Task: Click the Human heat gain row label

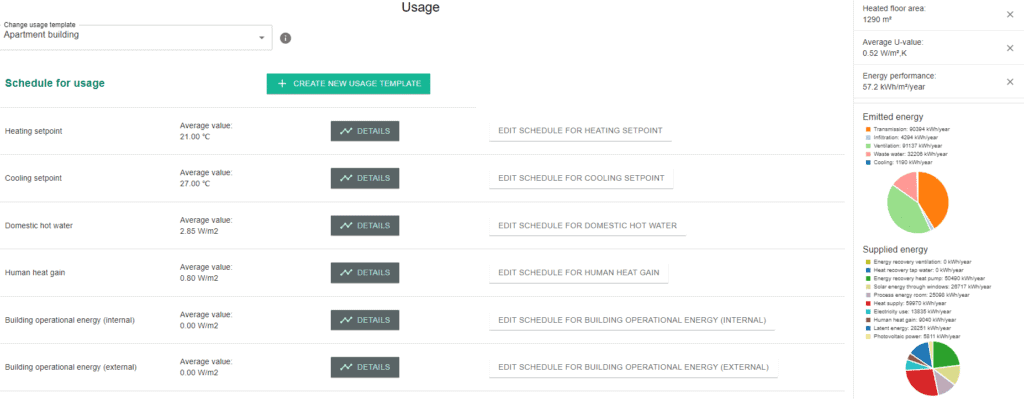Action: 34,273
